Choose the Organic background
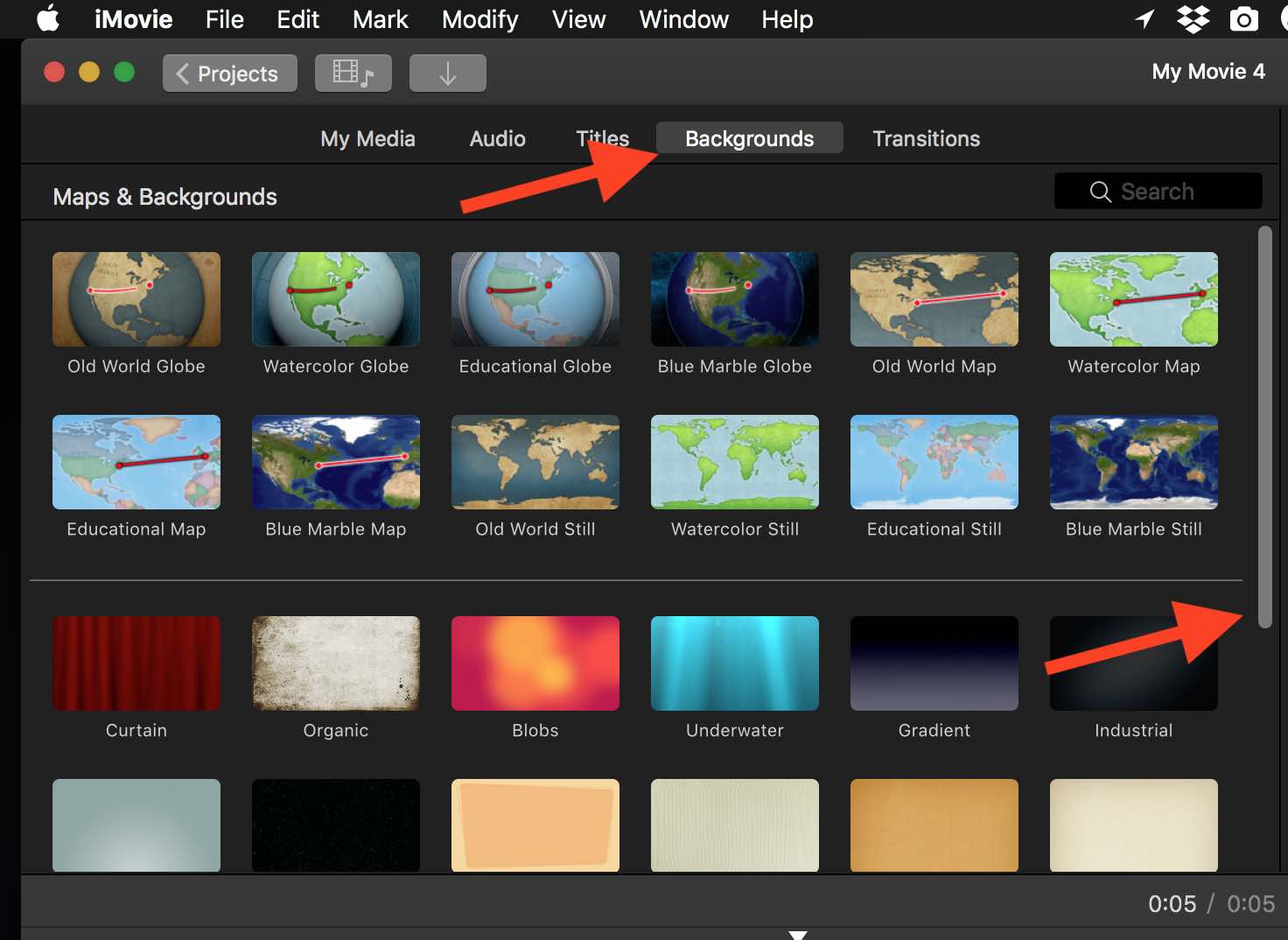Screen dimensions: 1288x940 (336, 663)
